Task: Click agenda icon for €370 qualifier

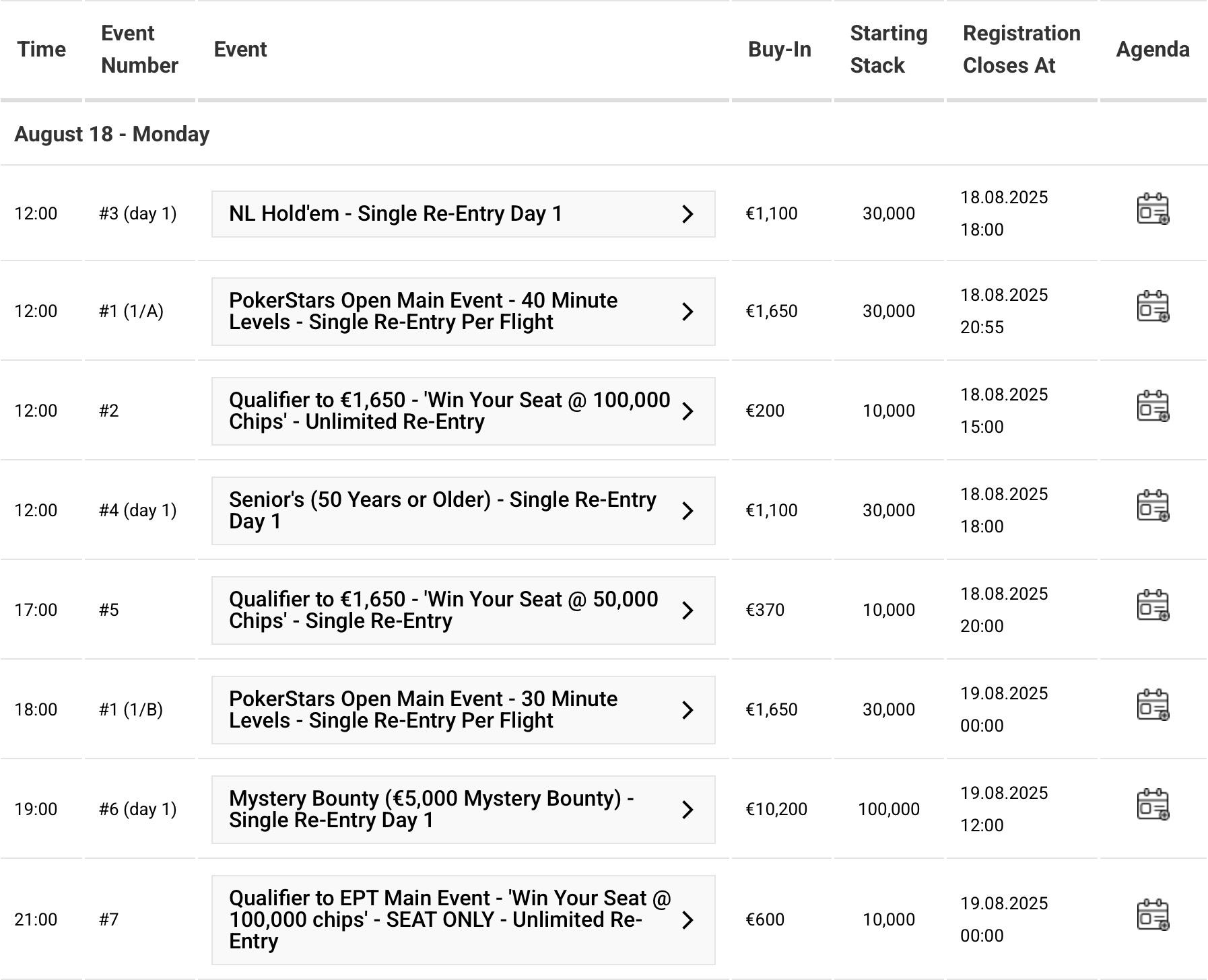Action: click(1152, 606)
